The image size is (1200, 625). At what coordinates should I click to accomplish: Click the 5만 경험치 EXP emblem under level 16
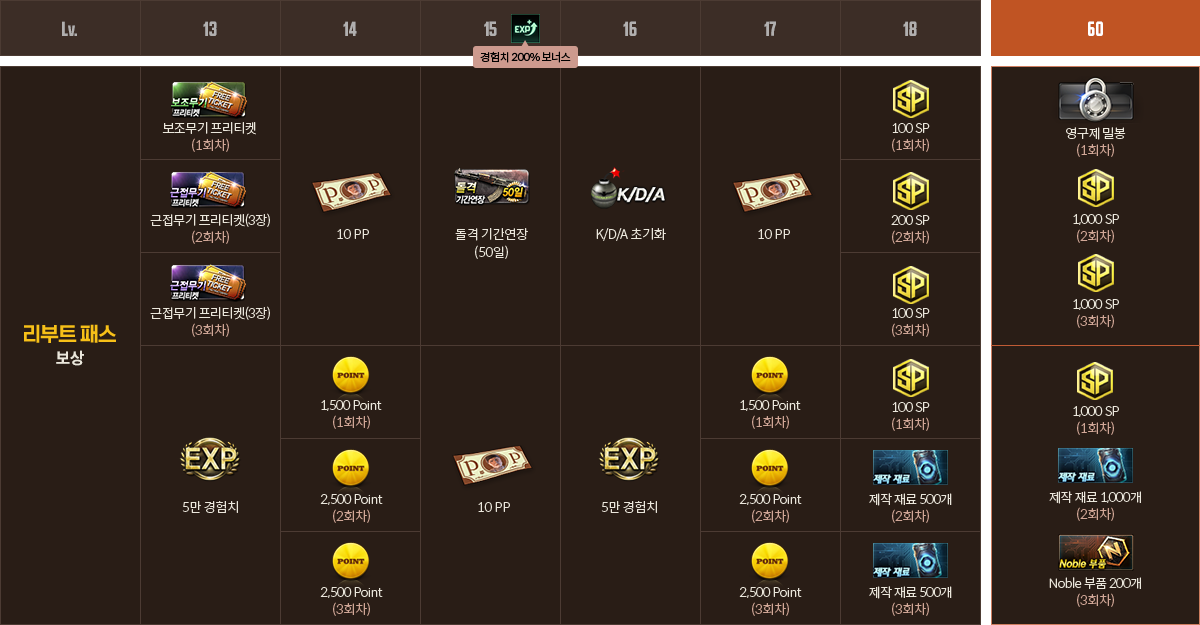[x=630, y=459]
